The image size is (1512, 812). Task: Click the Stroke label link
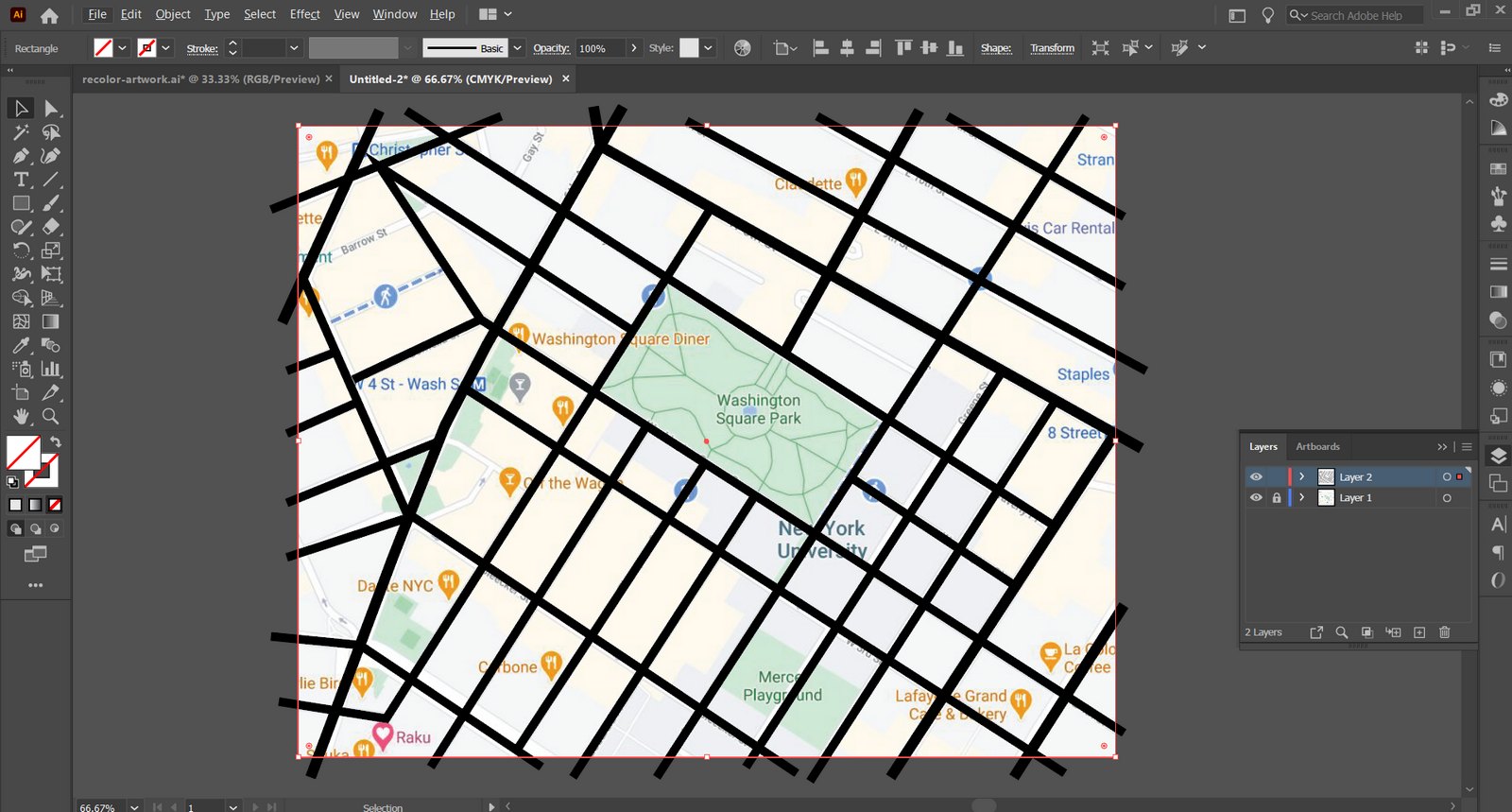(x=202, y=48)
